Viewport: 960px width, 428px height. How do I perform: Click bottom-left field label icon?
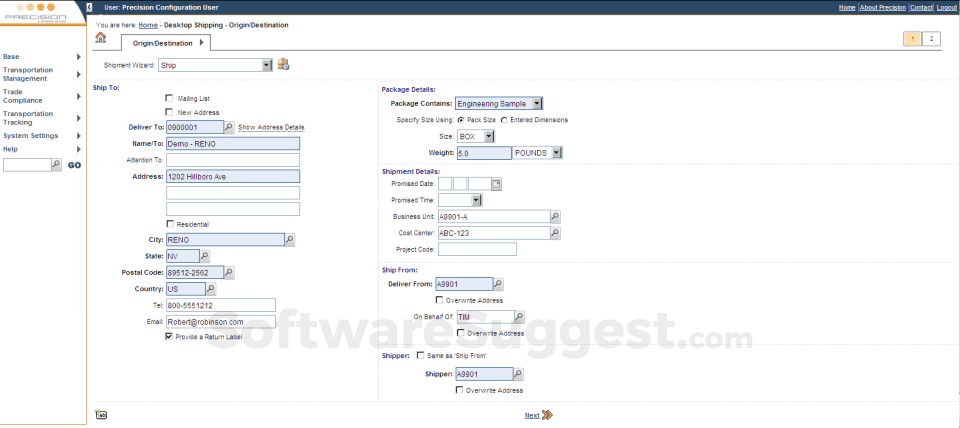[101, 415]
